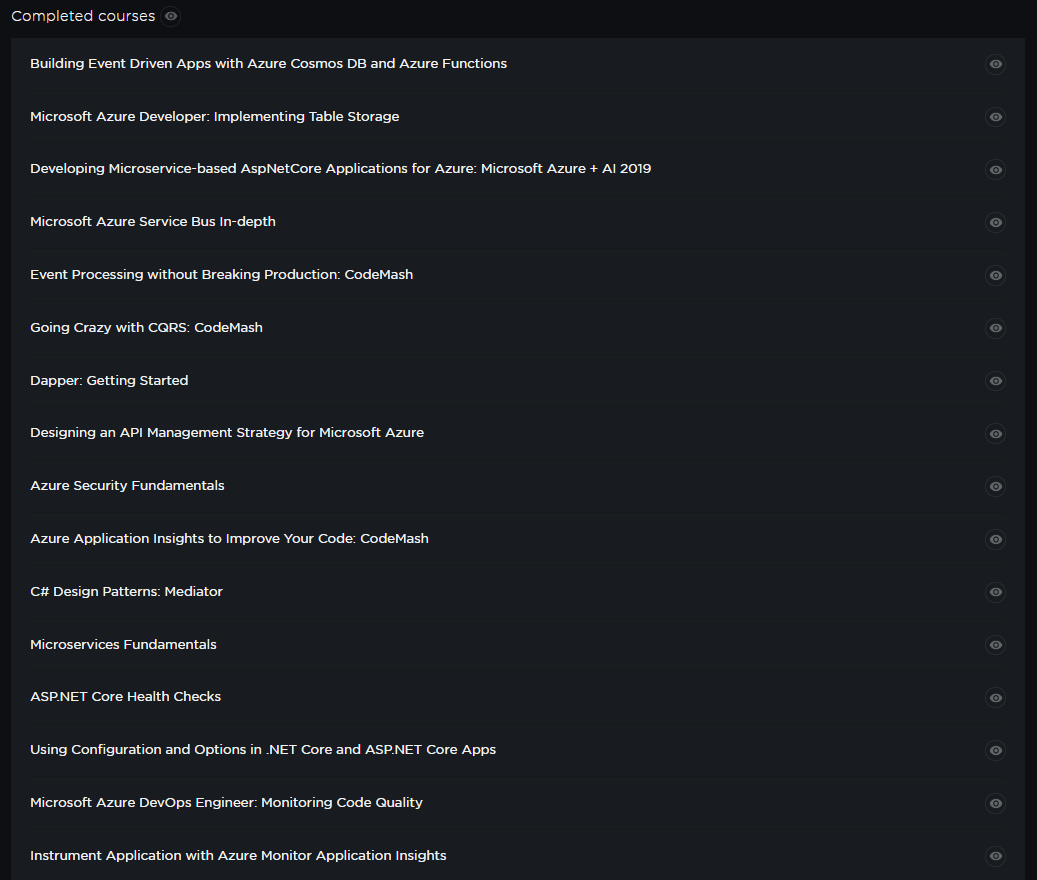Hide the Microservice-based AspNetCore Applications course

(995, 170)
